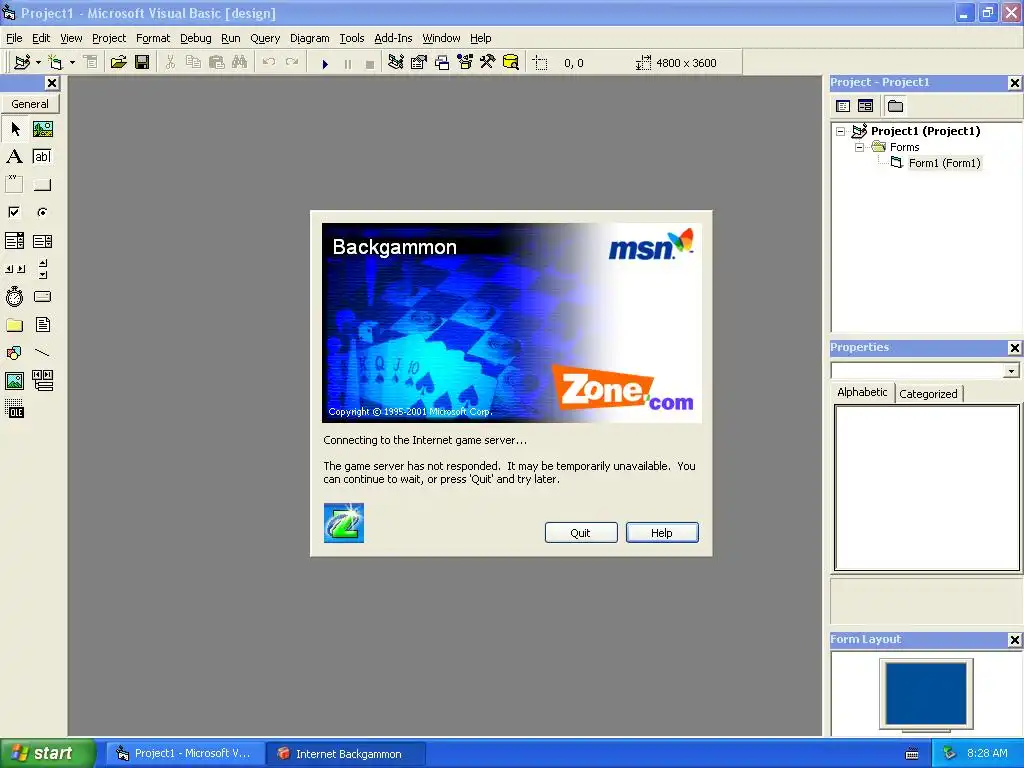Select the CheckBox control tool
Image resolution: width=1024 pixels, height=768 pixels.
(15, 212)
